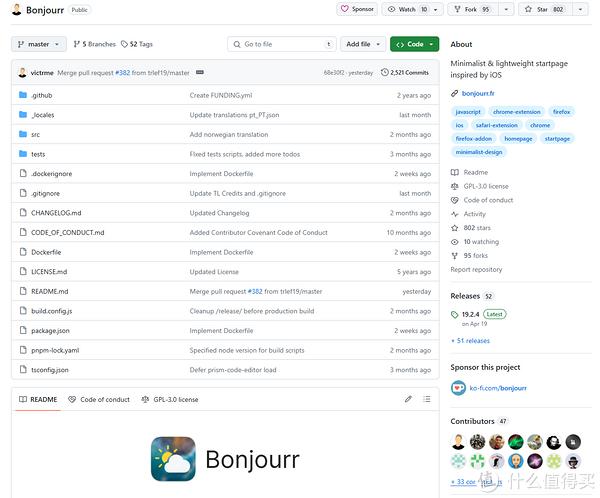Viewport: 600px width, 498px height.
Task: Edit README with the pencil icon
Action: point(408,399)
